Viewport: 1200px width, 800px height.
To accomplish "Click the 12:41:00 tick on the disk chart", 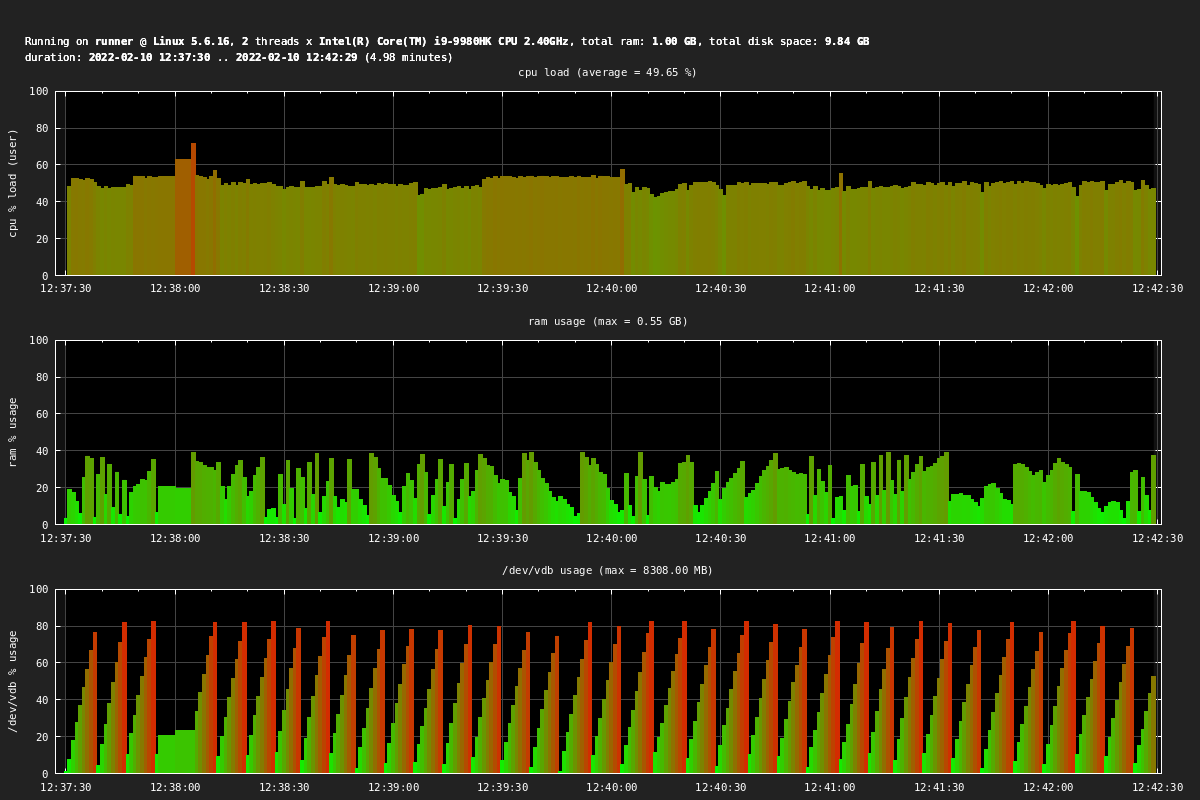I will (829, 788).
